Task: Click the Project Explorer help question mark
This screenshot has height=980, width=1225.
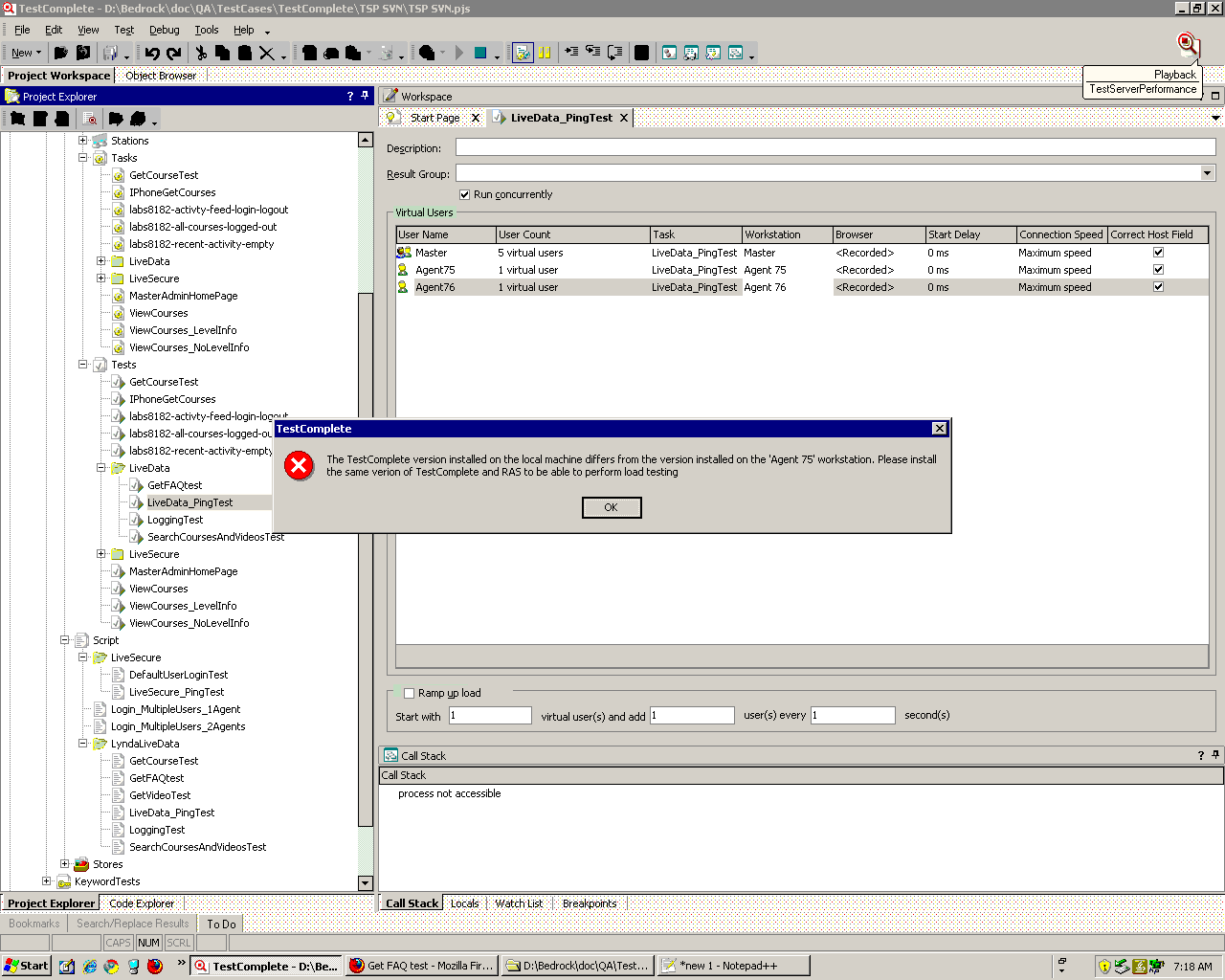Action: pos(350,96)
